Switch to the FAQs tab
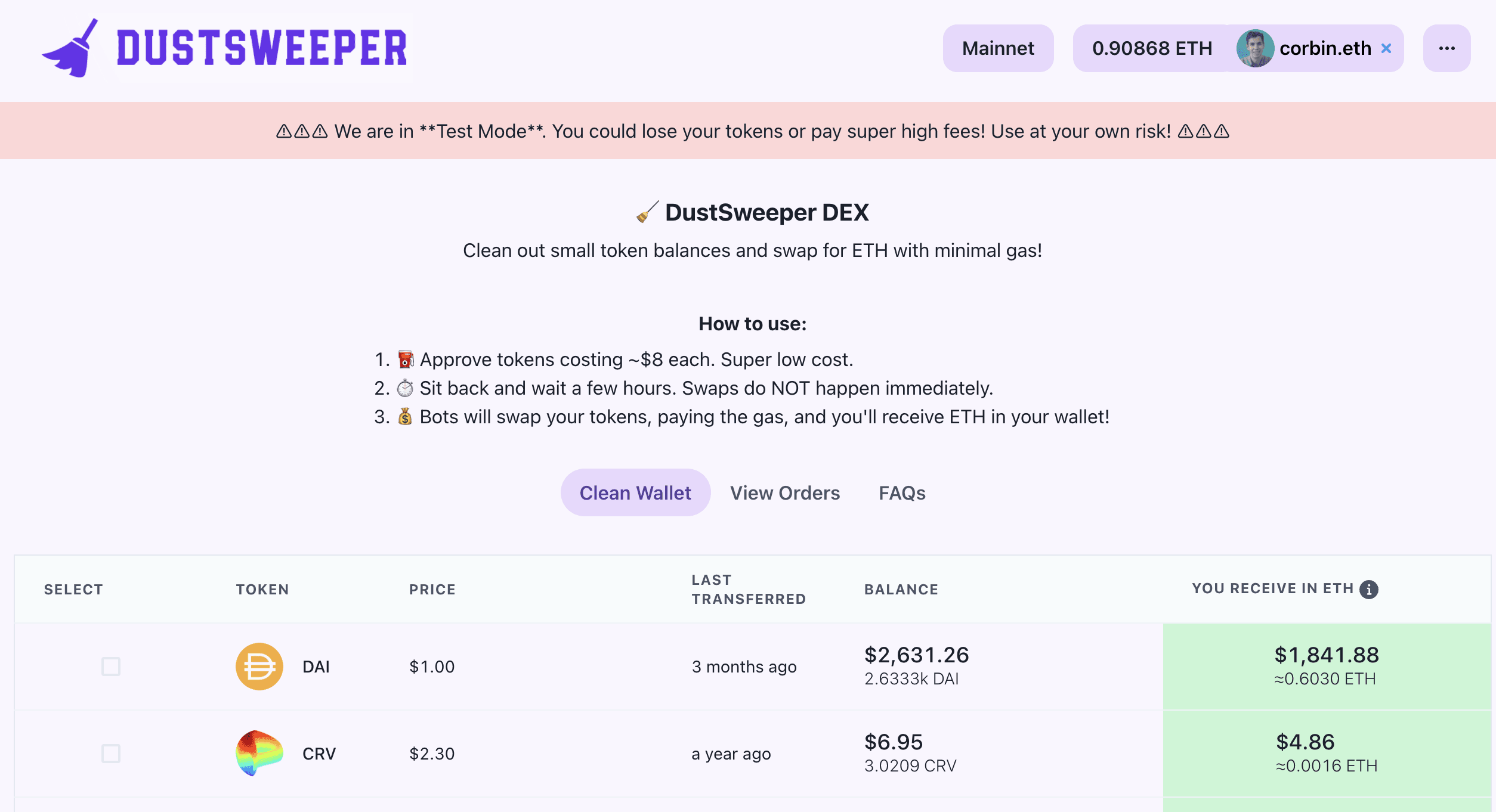The image size is (1496, 812). pos(900,492)
